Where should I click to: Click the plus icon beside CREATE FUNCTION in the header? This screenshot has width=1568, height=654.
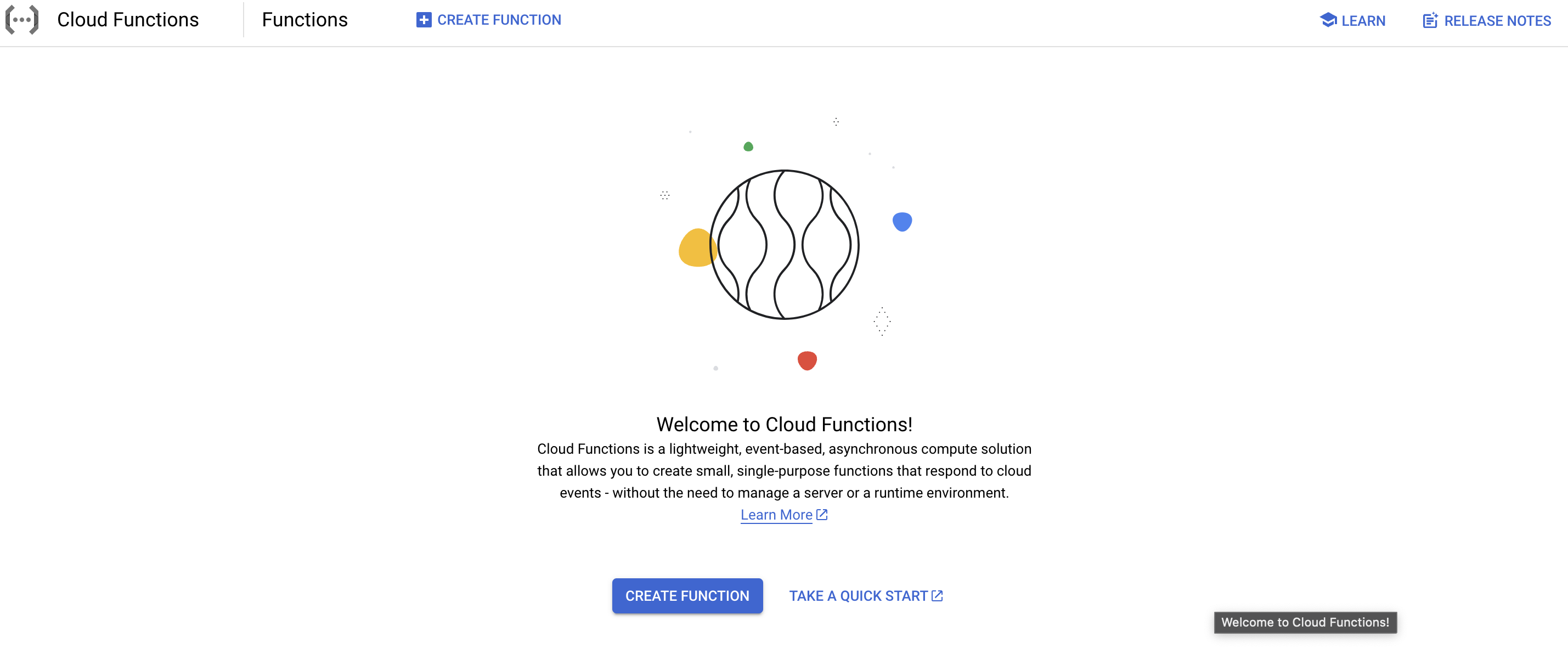click(x=424, y=20)
